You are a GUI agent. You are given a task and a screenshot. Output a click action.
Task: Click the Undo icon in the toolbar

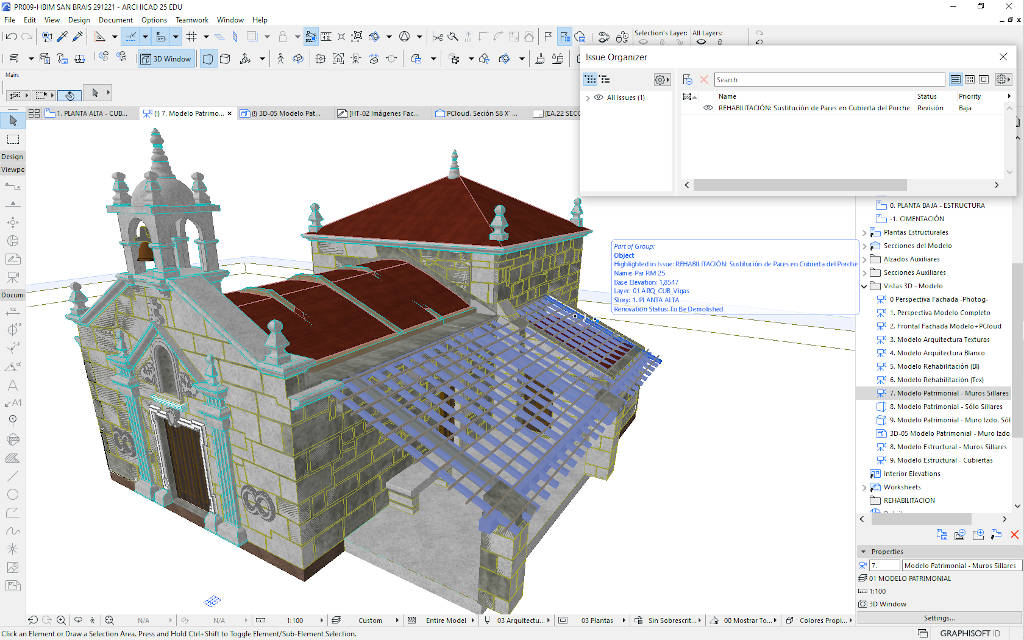[10, 37]
